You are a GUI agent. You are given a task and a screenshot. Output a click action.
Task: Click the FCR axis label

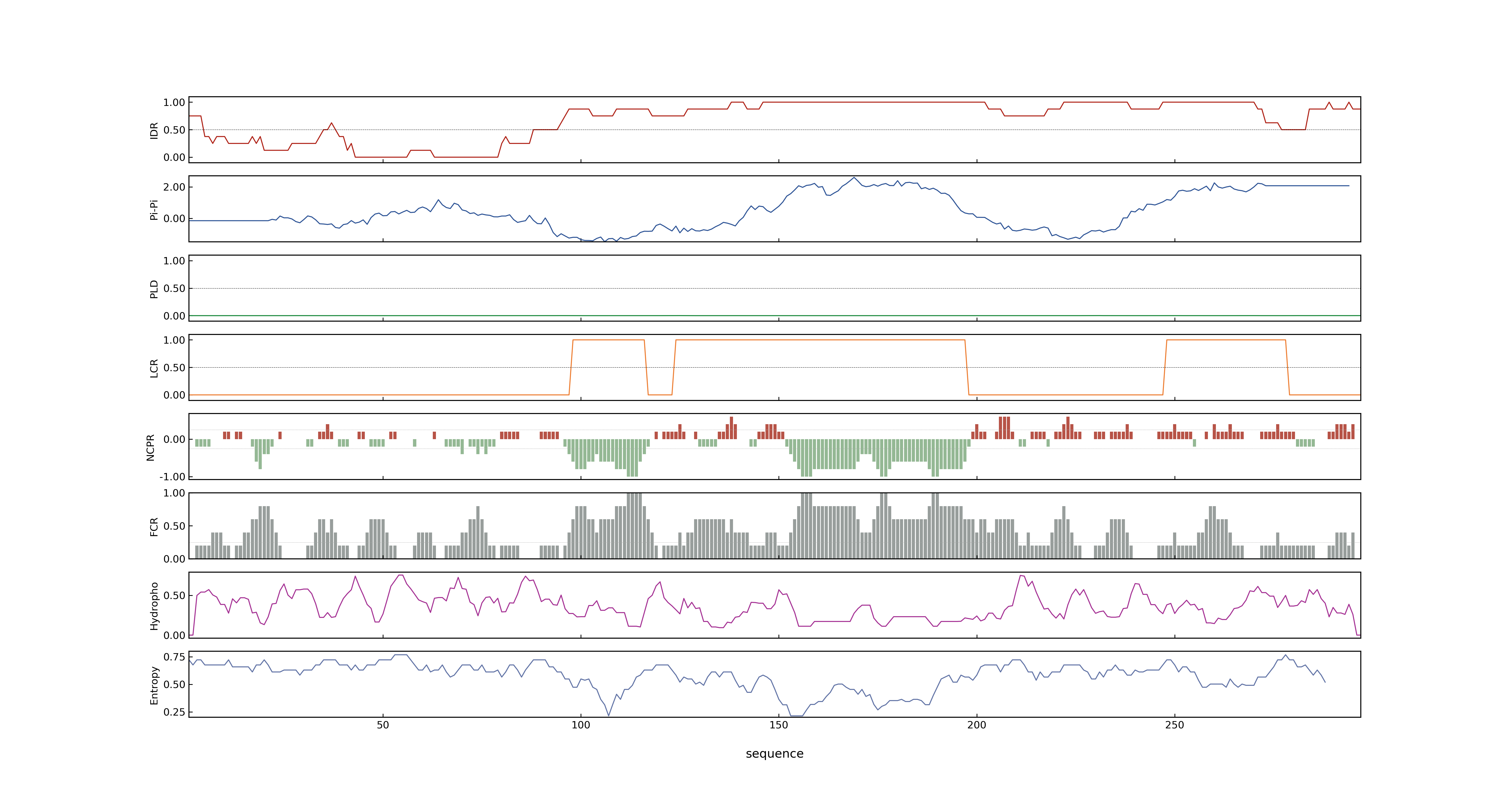coord(154,526)
